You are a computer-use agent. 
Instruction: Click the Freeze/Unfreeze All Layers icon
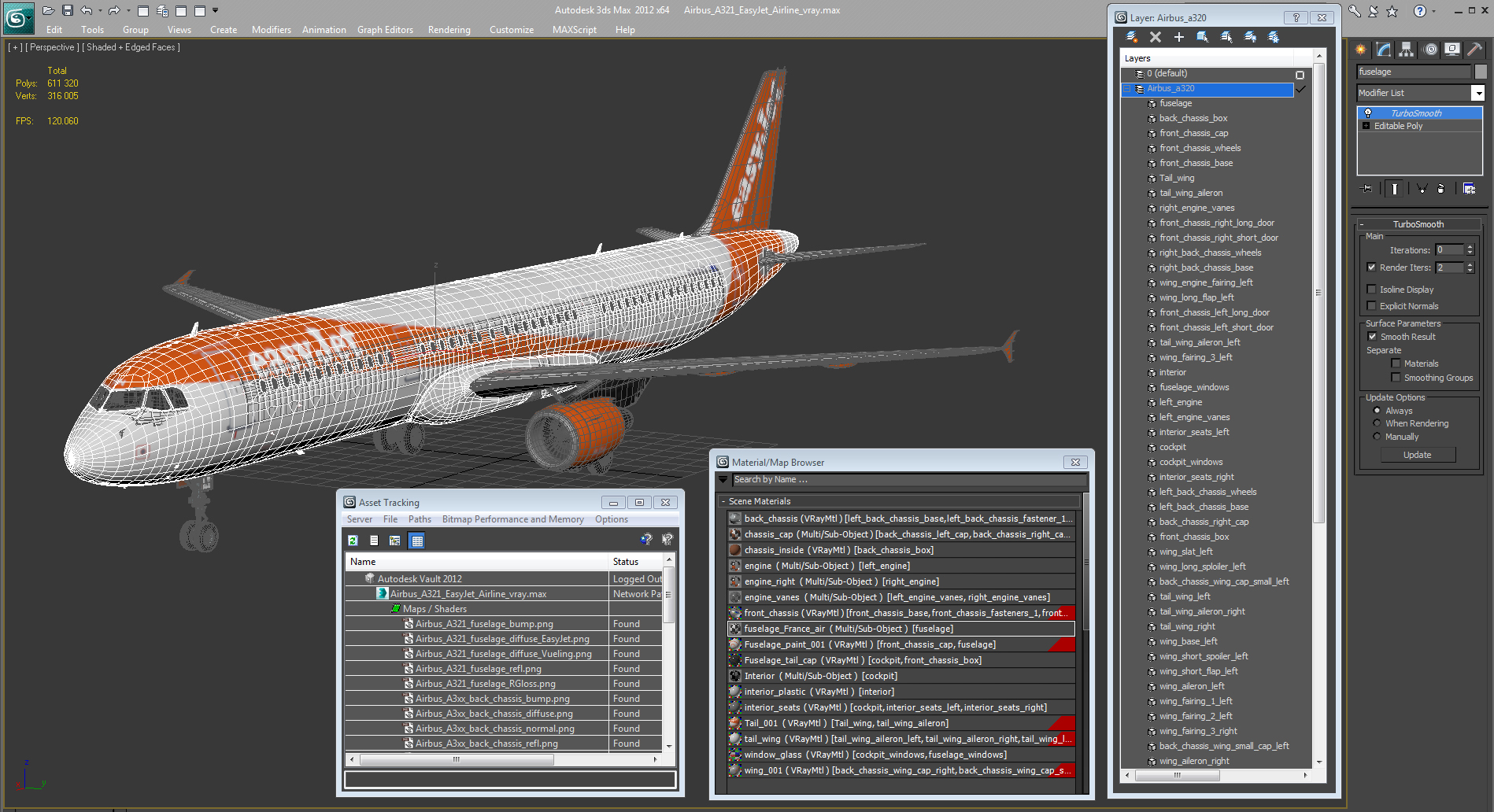[x=1274, y=37]
